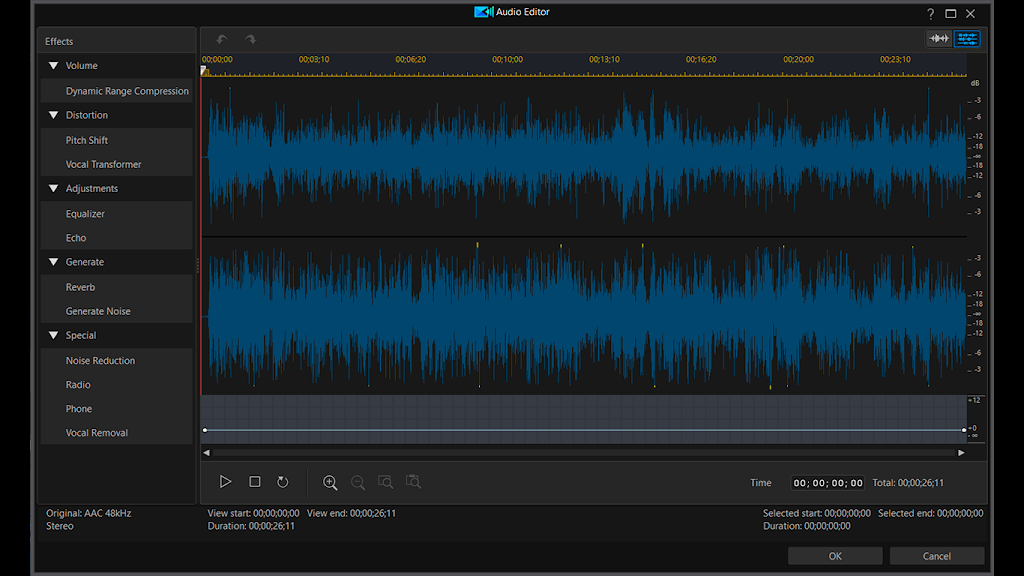
Task: Click the Loop playback icon
Action: tap(282, 482)
